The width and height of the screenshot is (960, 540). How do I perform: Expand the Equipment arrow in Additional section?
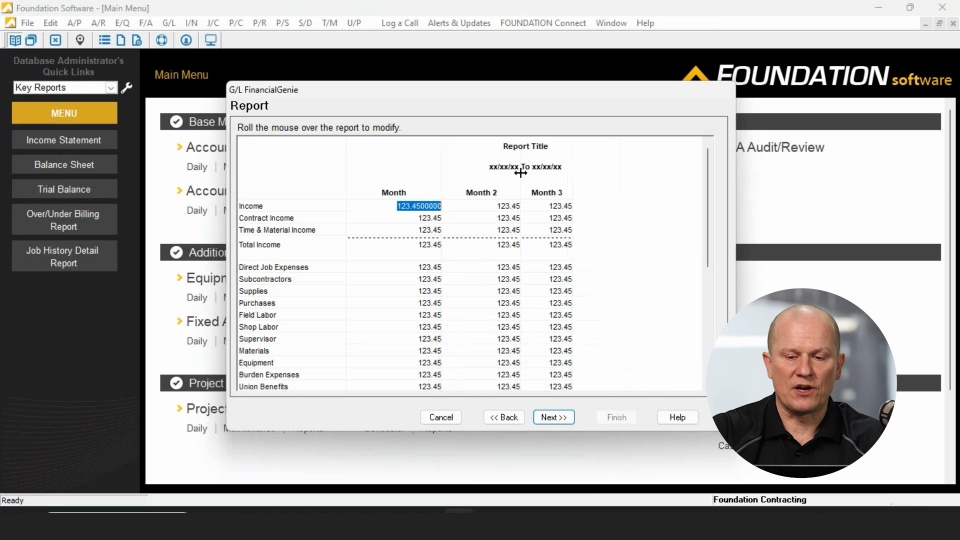tap(179, 277)
